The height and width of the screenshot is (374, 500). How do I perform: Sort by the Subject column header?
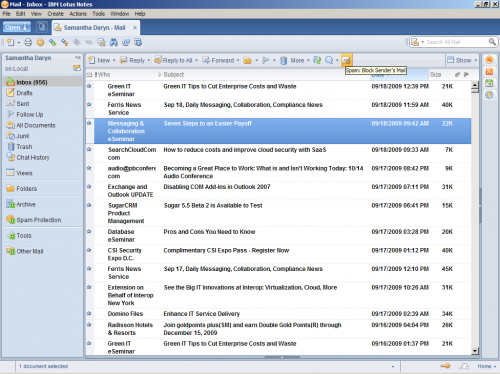[x=173, y=75]
